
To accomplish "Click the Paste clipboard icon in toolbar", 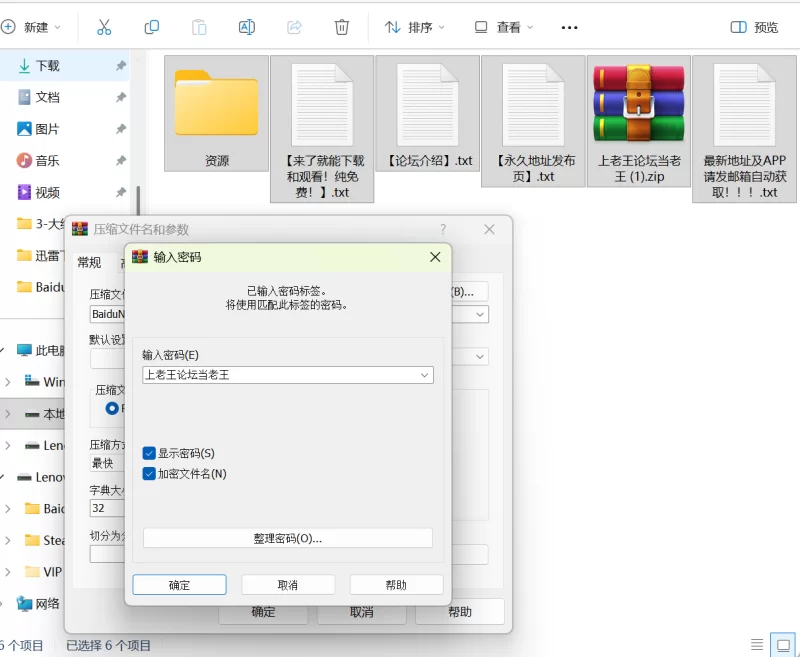I will pos(199,27).
